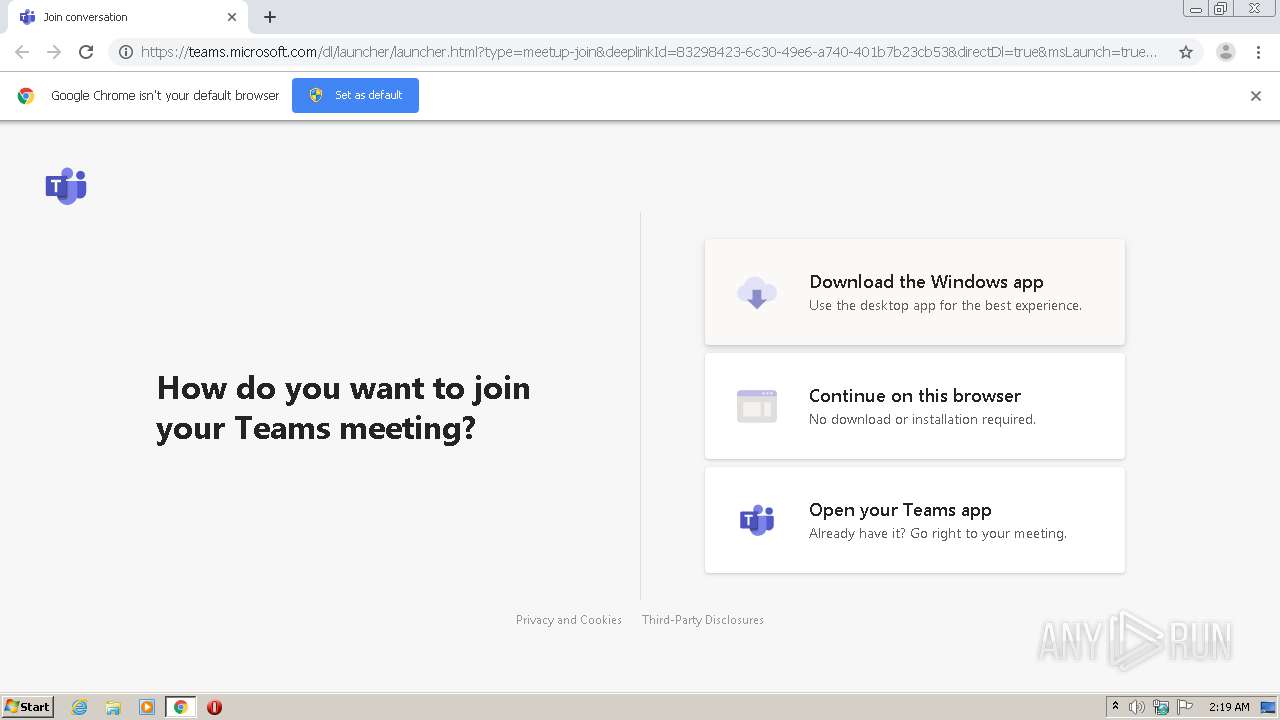1280x720 pixels.
Task: Select the Join conversation tab
Action: click(129, 17)
